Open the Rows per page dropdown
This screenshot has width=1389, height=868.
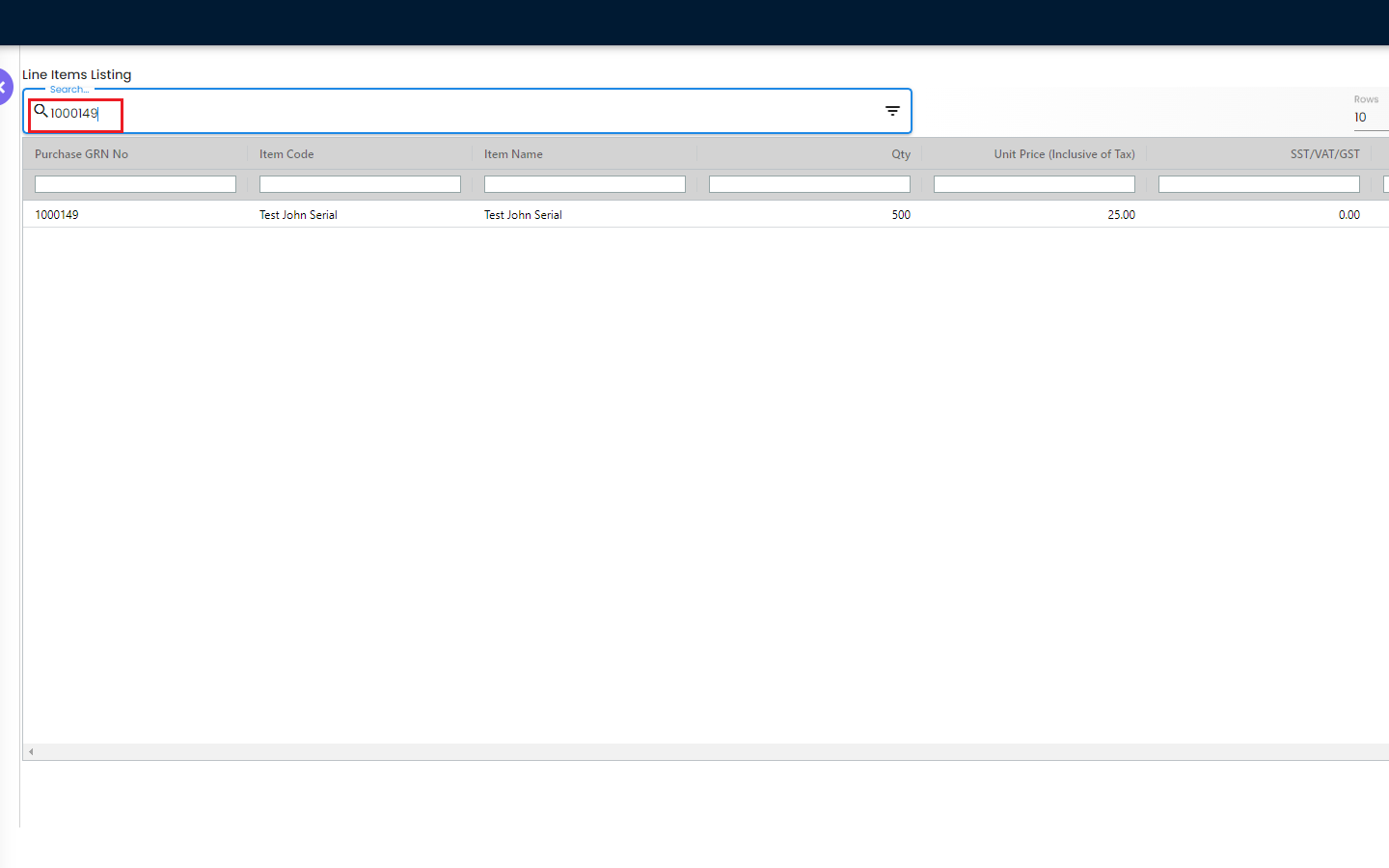(x=1371, y=117)
